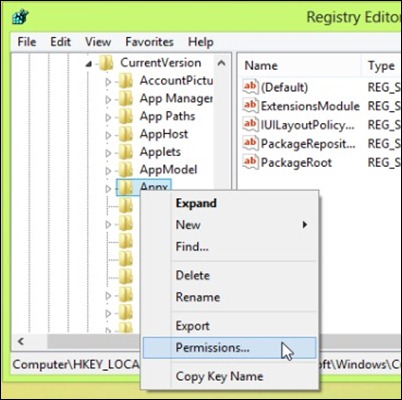Select the ExtensionsModule value name
This screenshot has width=402, height=400.
(310, 106)
